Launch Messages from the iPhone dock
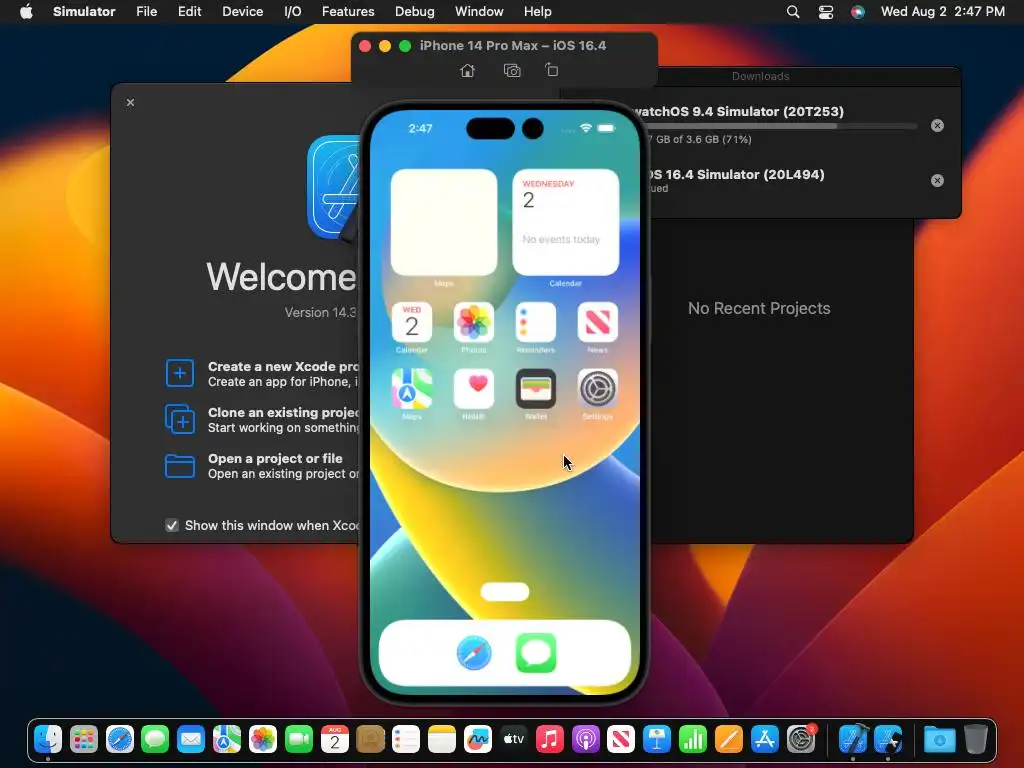1024x768 pixels. coord(536,652)
